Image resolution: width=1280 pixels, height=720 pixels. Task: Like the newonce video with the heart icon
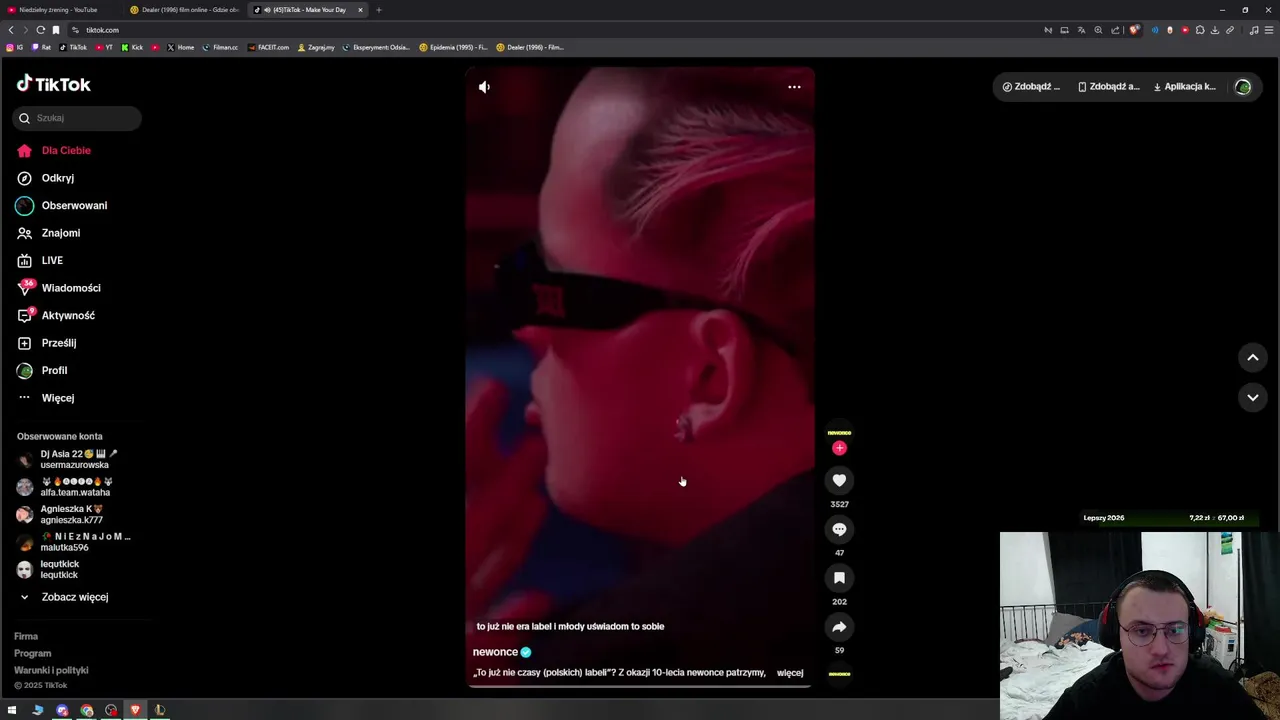[x=839, y=481]
